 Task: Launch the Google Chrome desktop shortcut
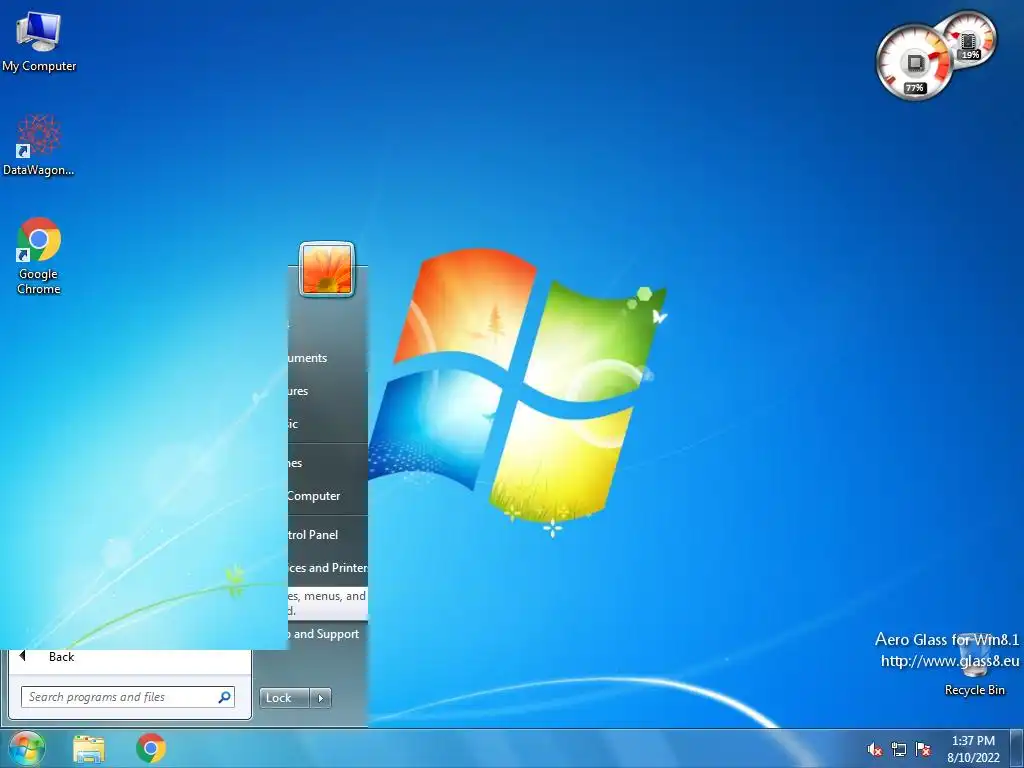(39, 256)
